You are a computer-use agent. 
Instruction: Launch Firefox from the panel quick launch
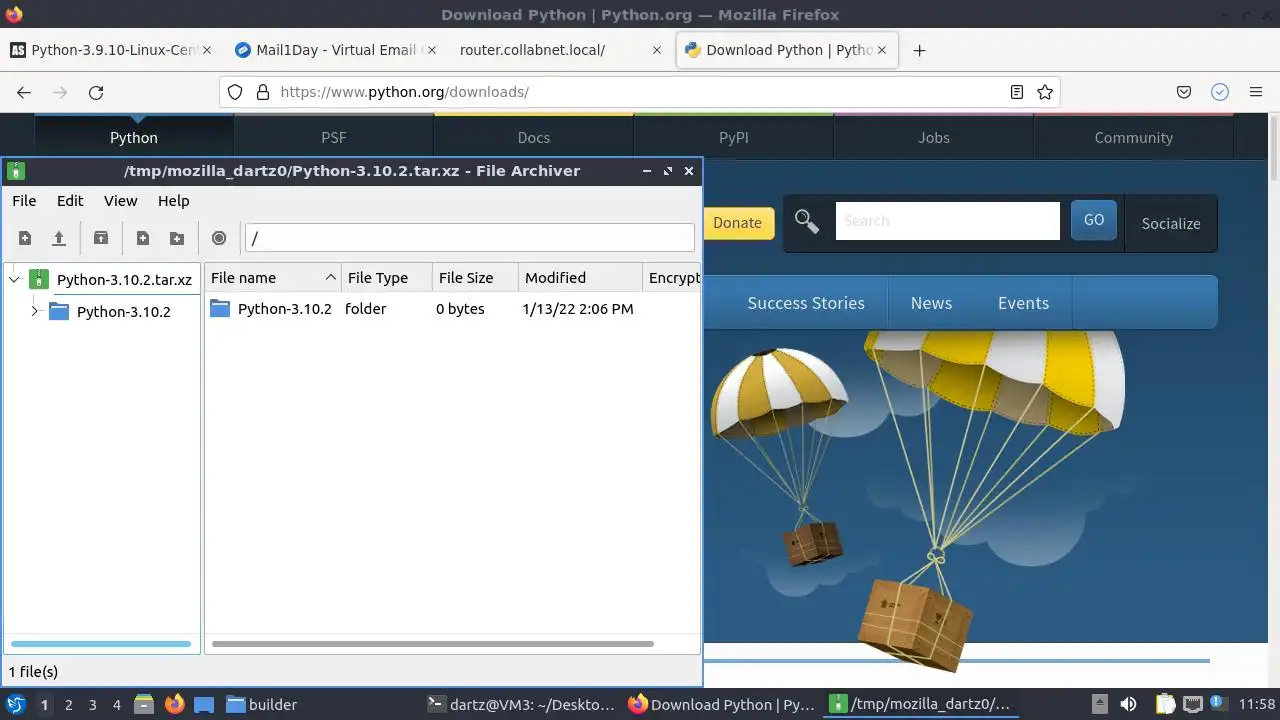pos(175,704)
